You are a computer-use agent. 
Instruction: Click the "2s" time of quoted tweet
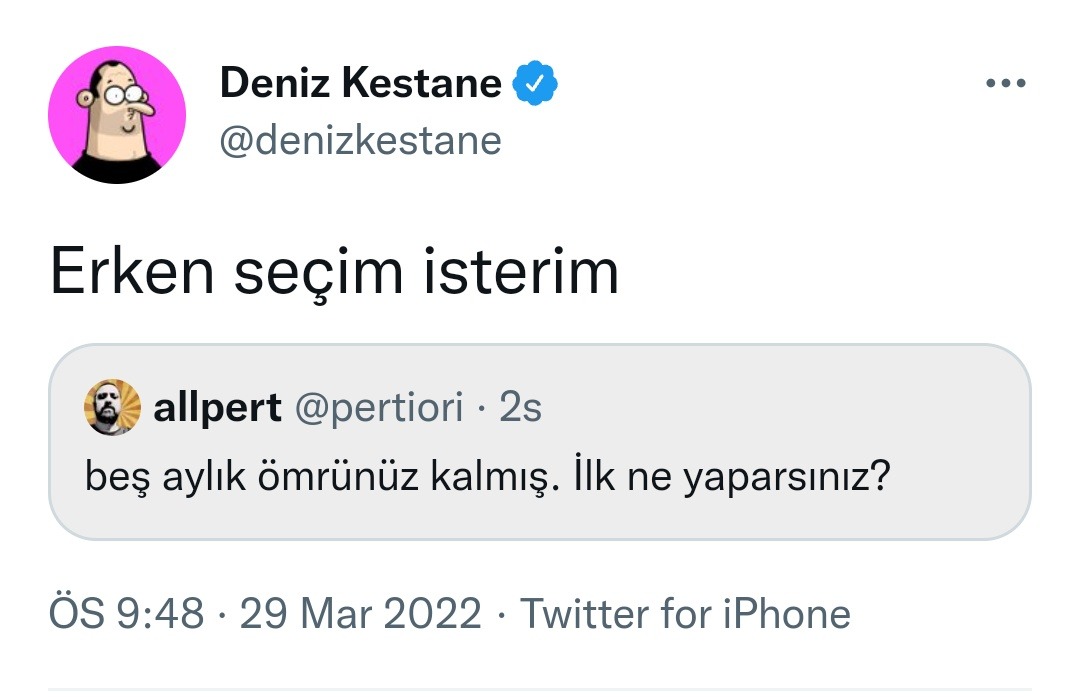point(520,407)
